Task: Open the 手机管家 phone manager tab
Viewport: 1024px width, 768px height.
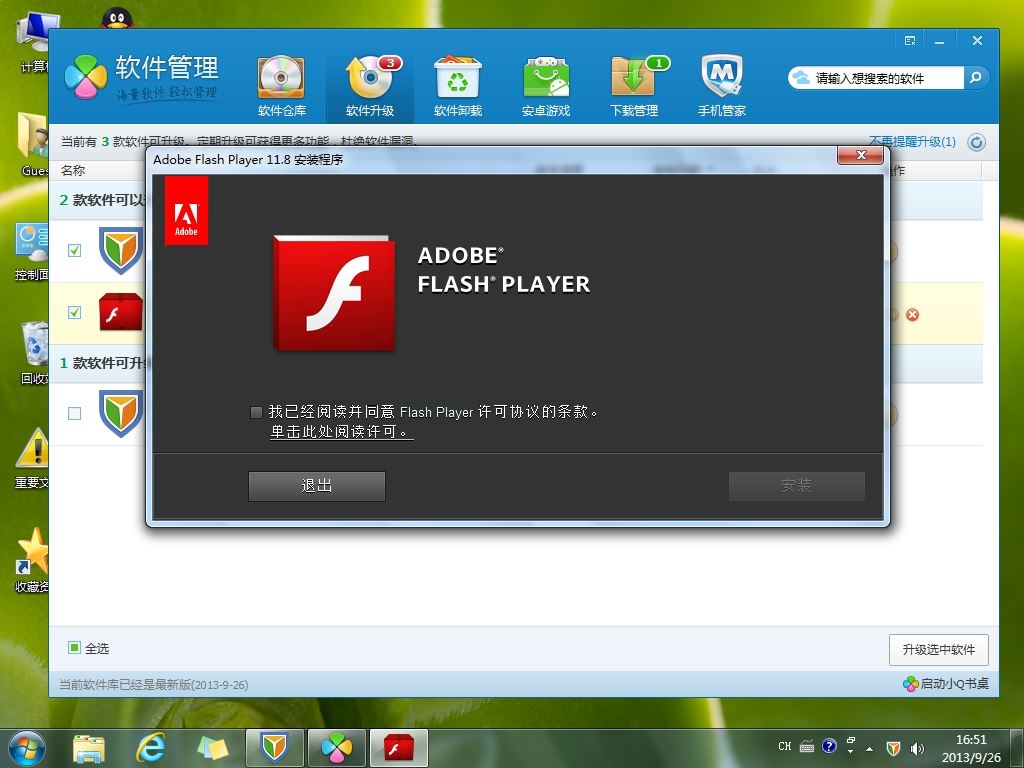Action: tap(722, 87)
